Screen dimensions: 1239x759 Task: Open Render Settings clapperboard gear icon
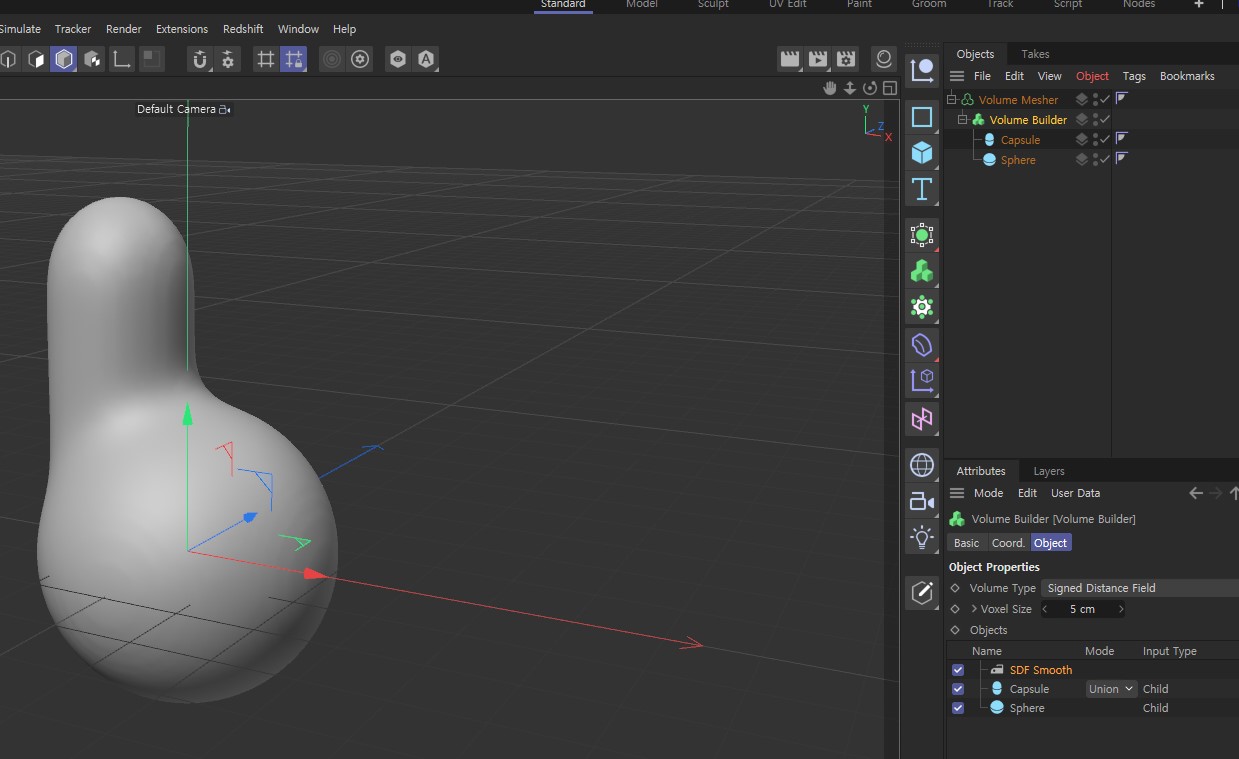click(x=846, y=59)
